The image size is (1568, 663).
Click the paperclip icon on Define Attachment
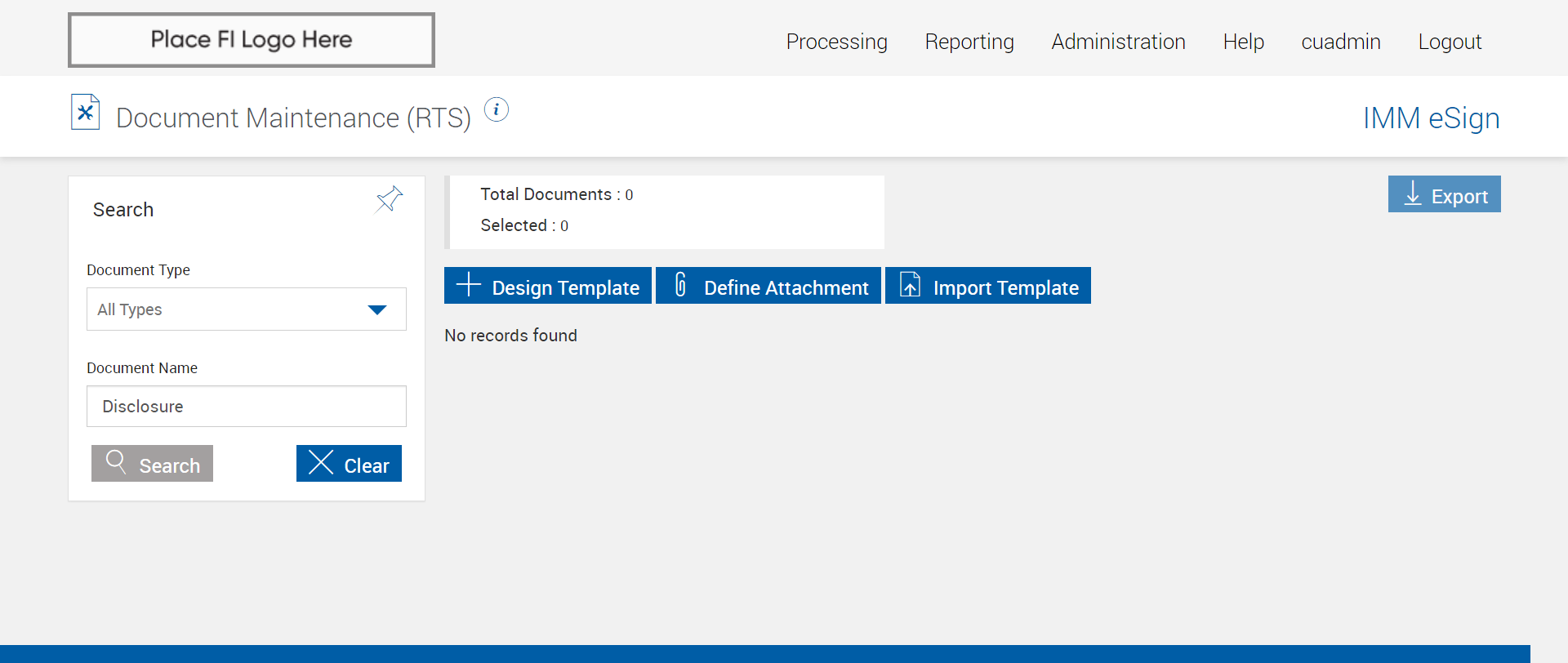pyautogui.click(x=680, y=285)
